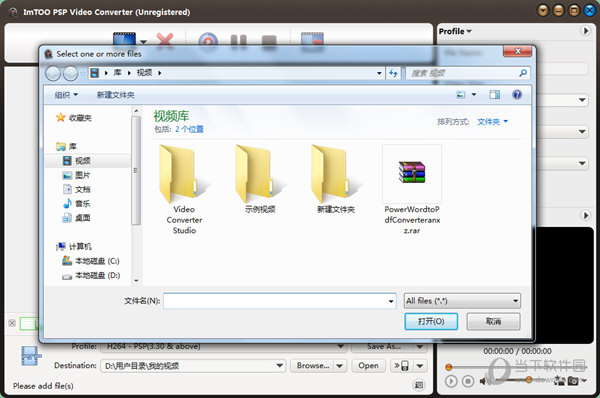
Task: Click the PSP profile icon beside Destination
Action: click(31, 356)
